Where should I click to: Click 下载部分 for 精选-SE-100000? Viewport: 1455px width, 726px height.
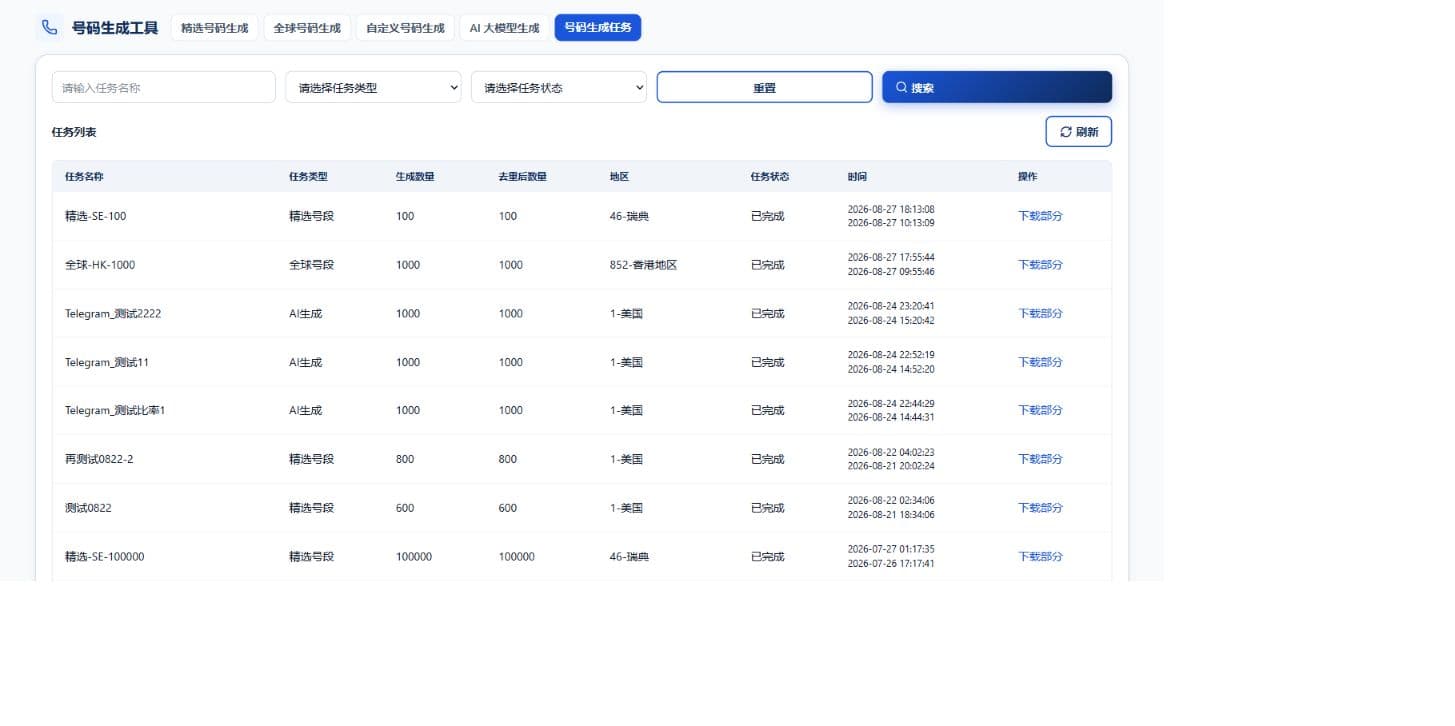(1040, 556)
